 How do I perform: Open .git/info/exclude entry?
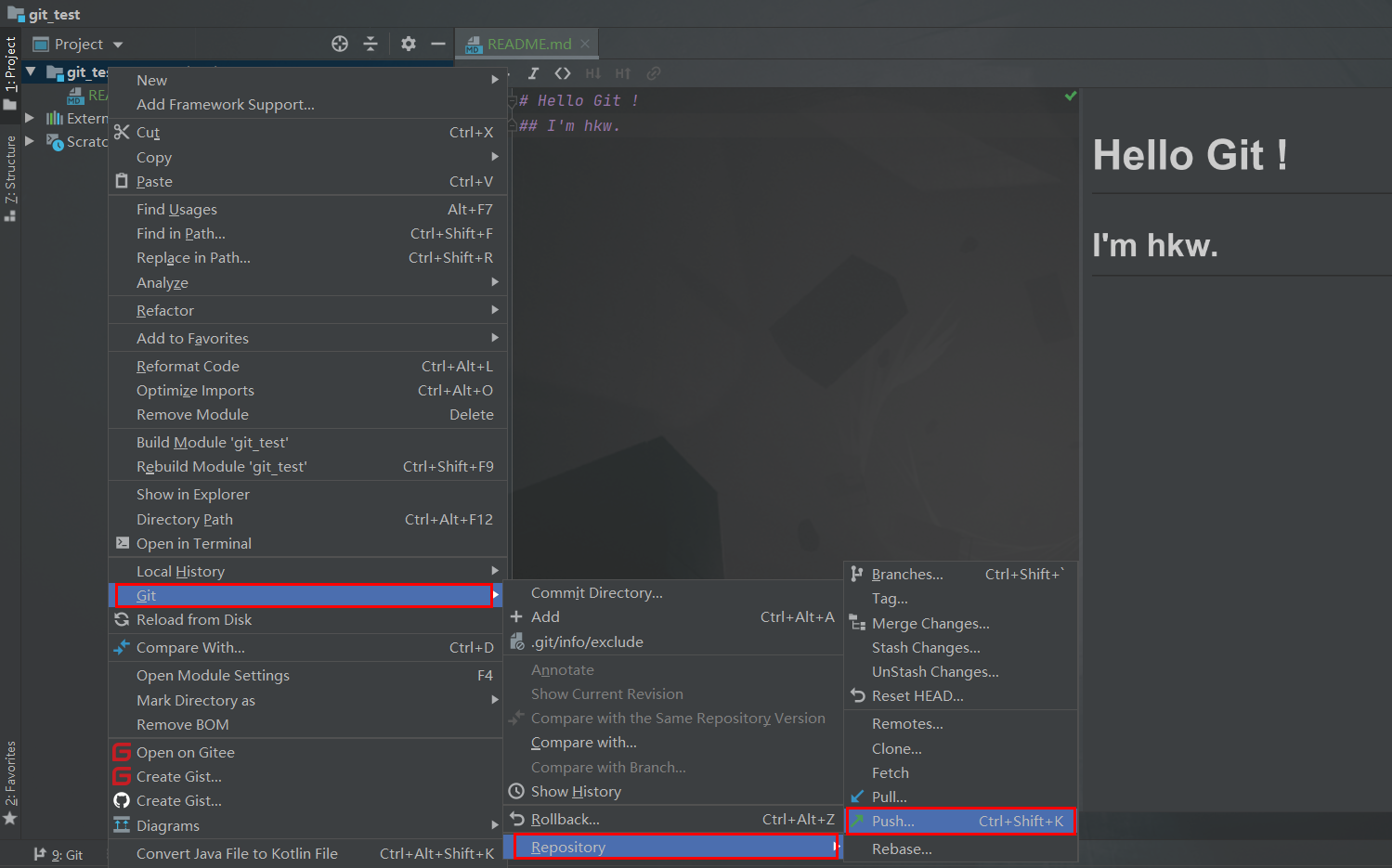point(672,641)
